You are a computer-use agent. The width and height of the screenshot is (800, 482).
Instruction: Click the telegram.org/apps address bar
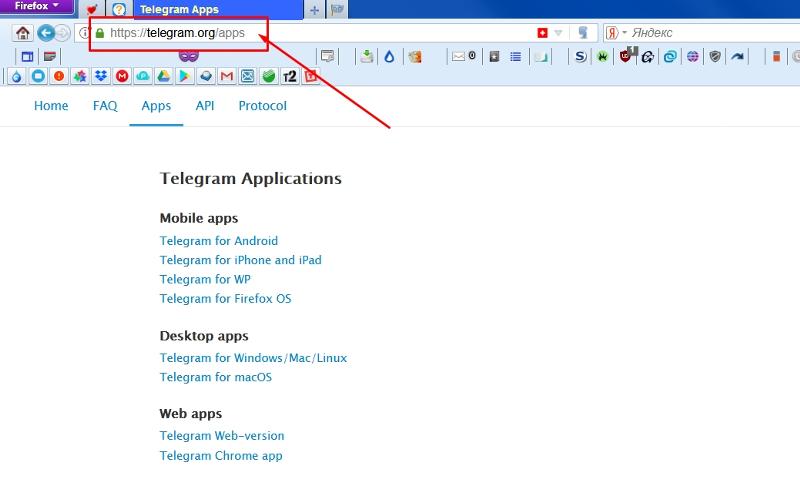pyautogui.click(x=306, y=33)
